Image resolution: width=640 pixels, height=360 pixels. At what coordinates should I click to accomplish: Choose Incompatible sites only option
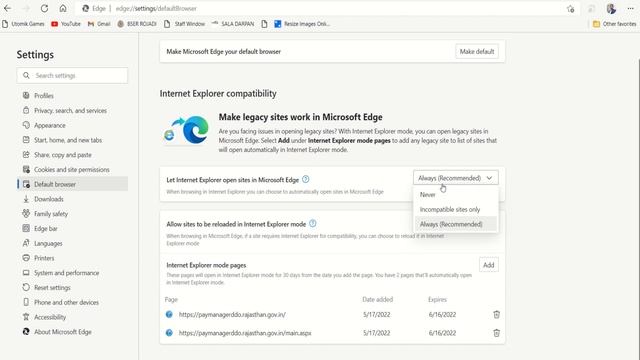point(456,209)
